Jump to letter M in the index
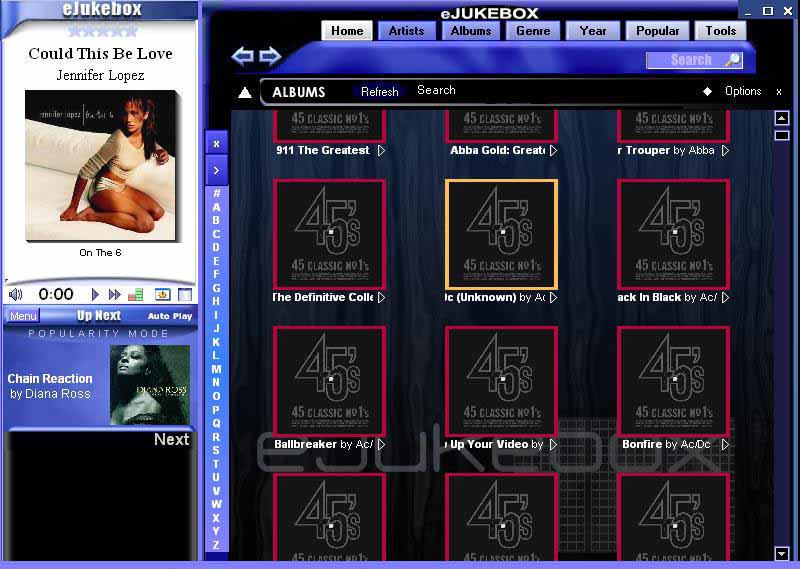Viewport: 800px width, 569px height. [216, 369]
